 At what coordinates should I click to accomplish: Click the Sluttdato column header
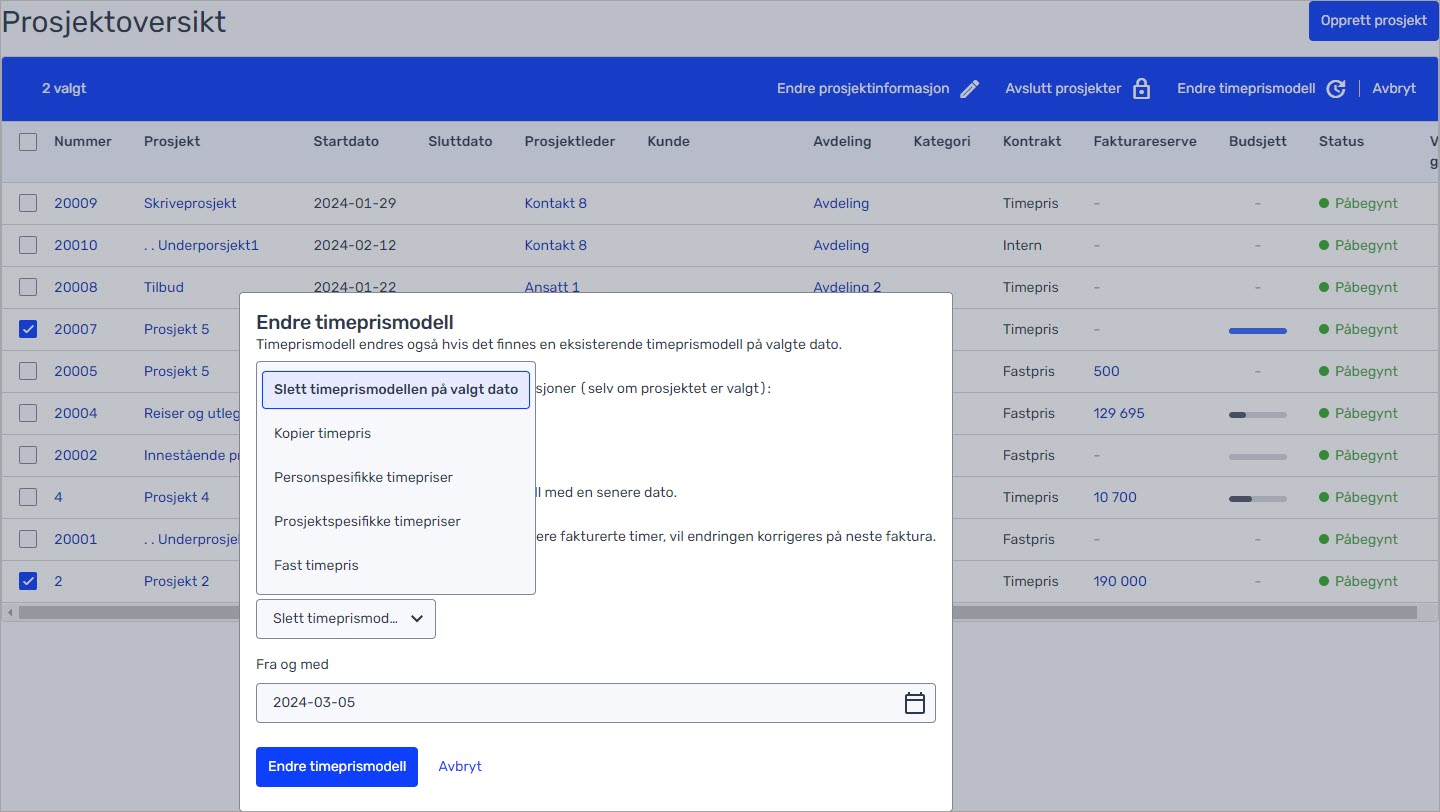[x=460, y=141]
